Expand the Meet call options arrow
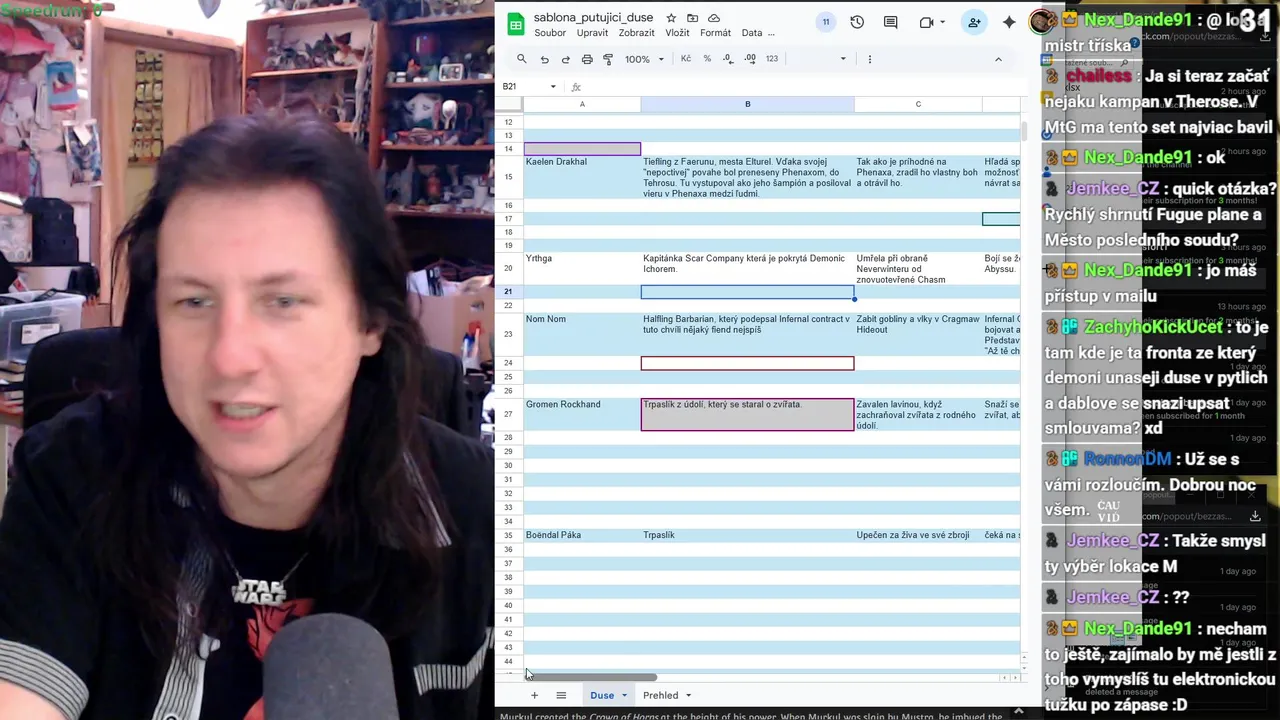 (x=942, y=23)
